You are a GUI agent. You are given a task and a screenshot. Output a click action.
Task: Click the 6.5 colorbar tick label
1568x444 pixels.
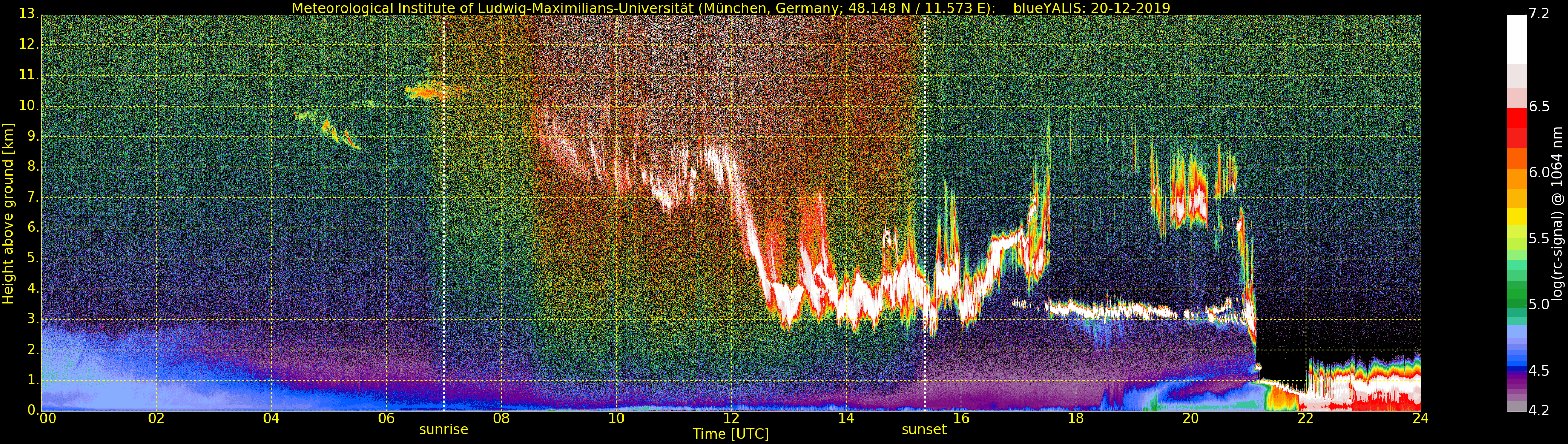pos(1539,107)
